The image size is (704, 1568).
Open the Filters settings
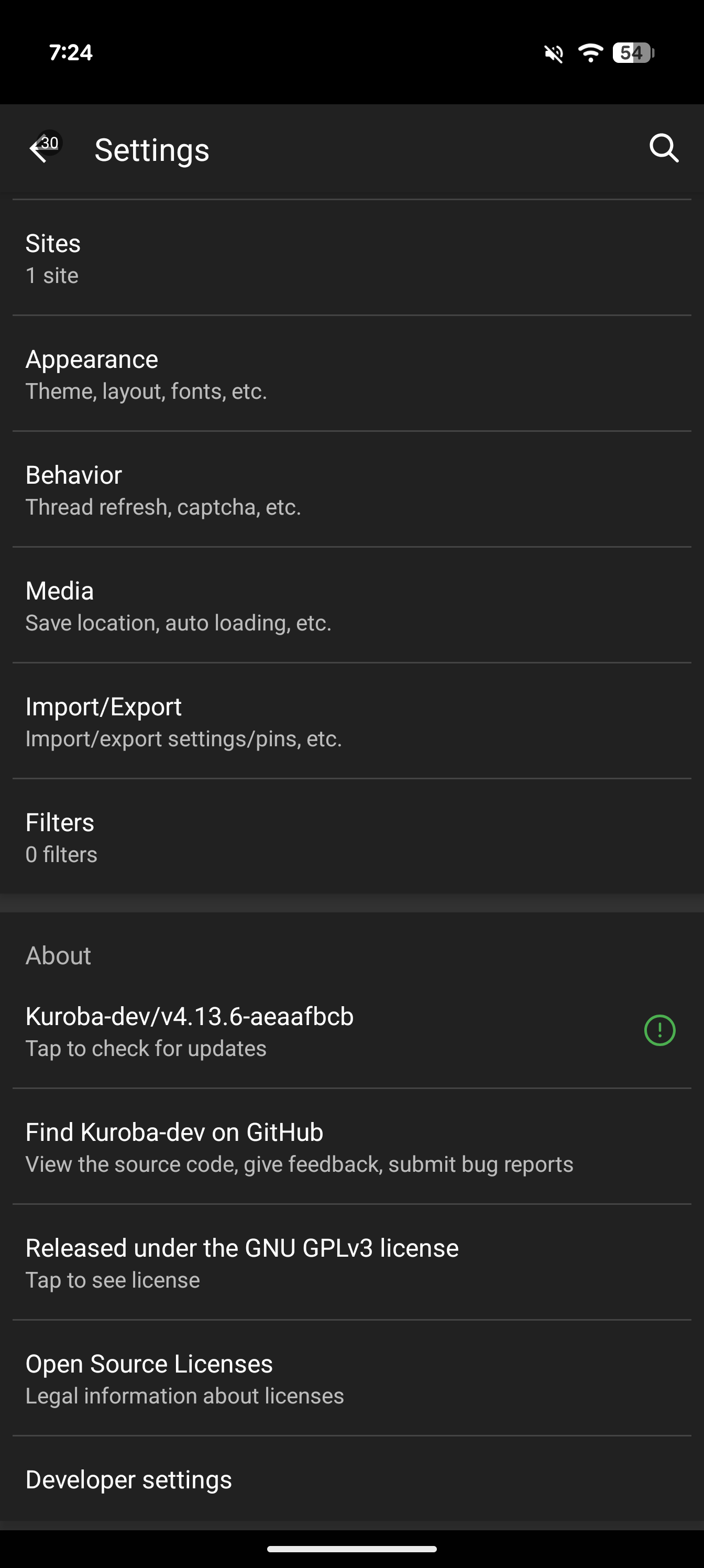click(351, 837)
